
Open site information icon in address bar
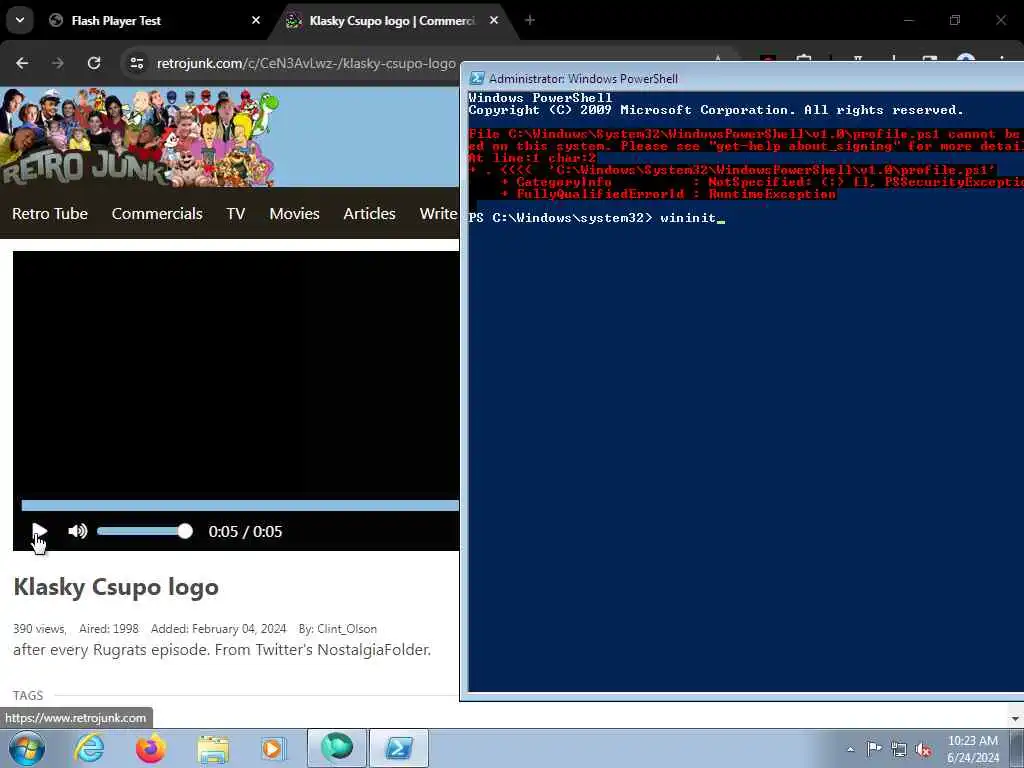point(136,63)
